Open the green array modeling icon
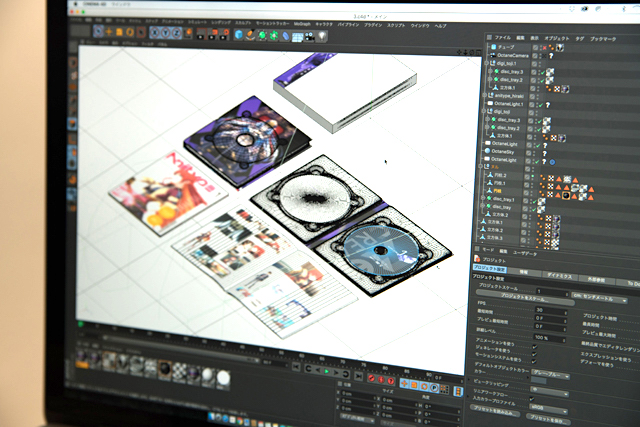This screenshot has height=427, width=640. click(273, 36)
